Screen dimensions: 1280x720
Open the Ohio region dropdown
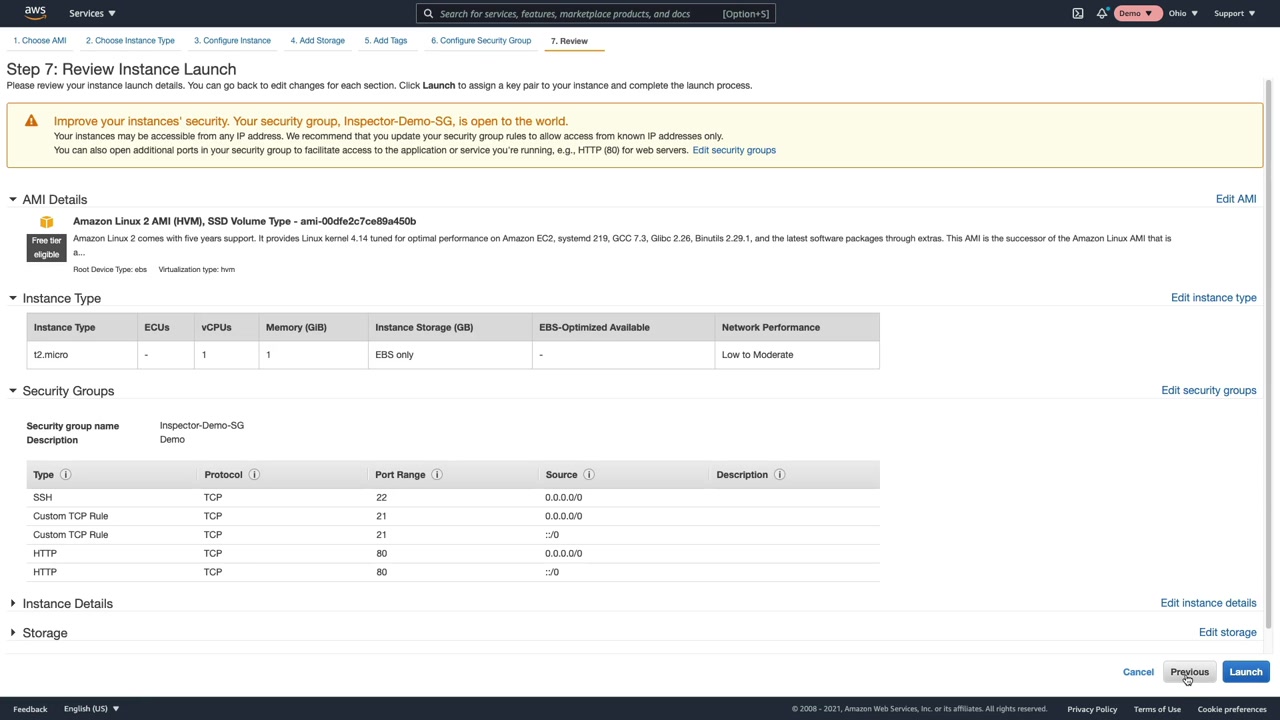point(1182,13)
